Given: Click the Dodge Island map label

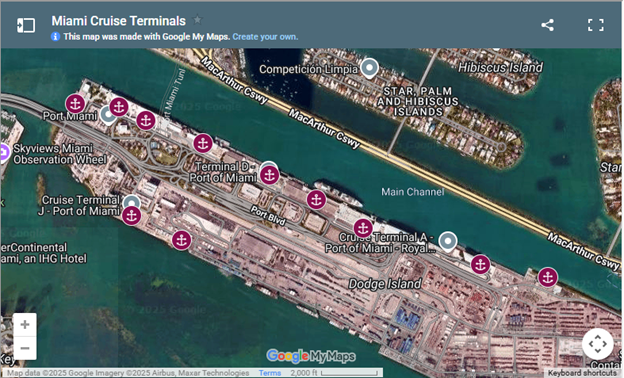Looking at the screenshot, I should click(x=385, y=284).
